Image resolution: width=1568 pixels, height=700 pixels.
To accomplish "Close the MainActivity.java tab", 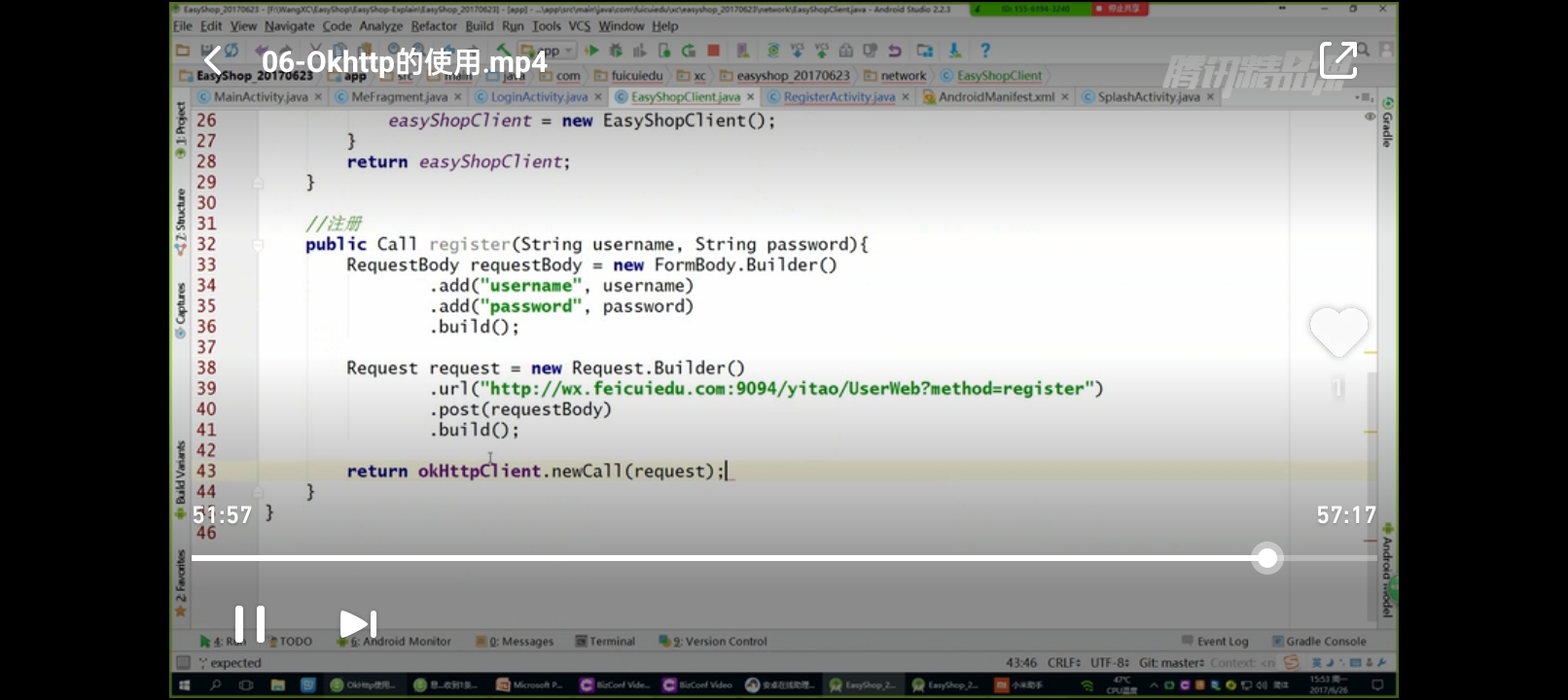I will coord(318,97).
